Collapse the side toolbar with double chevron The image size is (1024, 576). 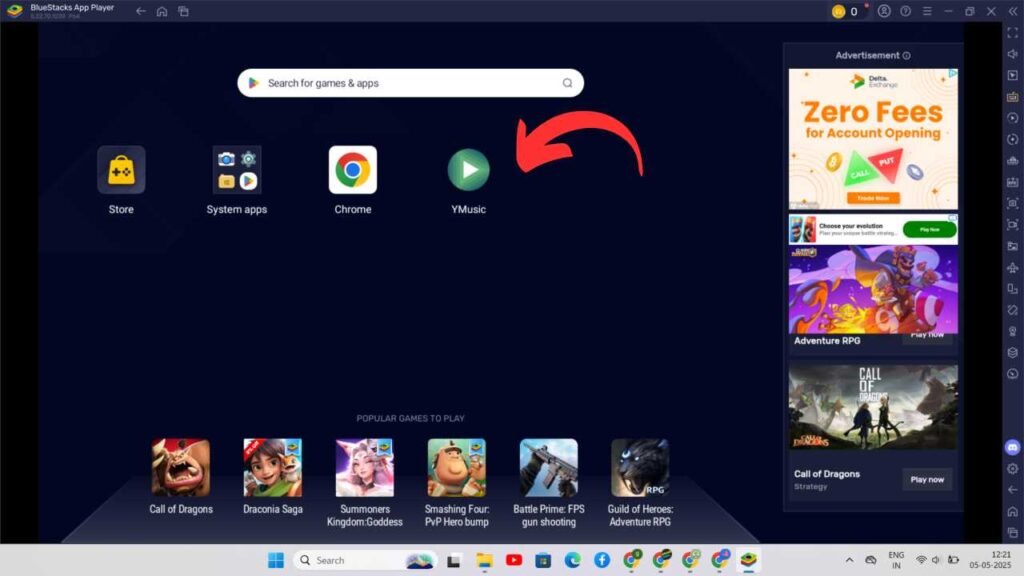[1013, 11]
